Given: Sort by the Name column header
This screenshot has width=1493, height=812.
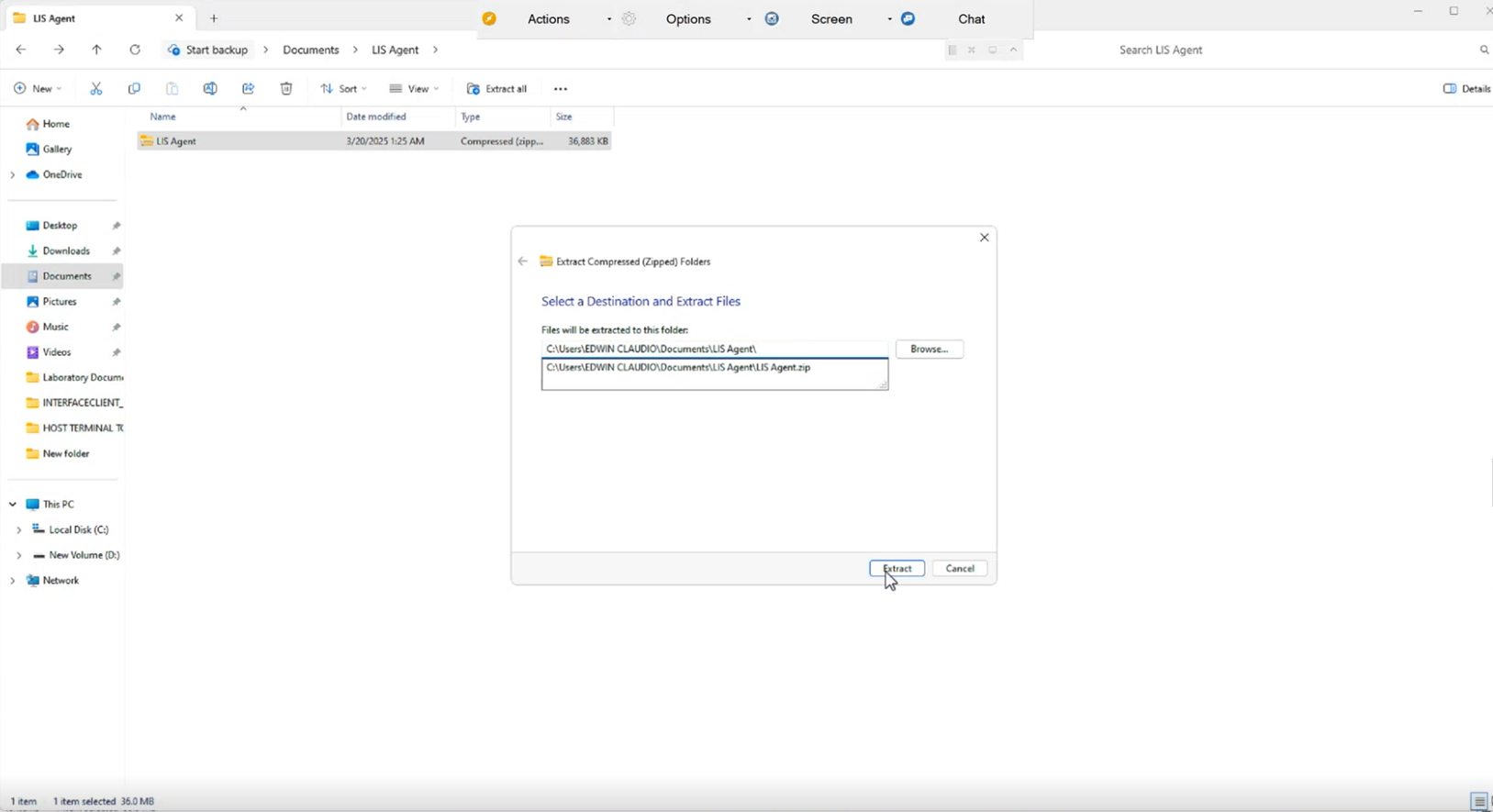Looking at the screenshot, I should pos(163,117).
